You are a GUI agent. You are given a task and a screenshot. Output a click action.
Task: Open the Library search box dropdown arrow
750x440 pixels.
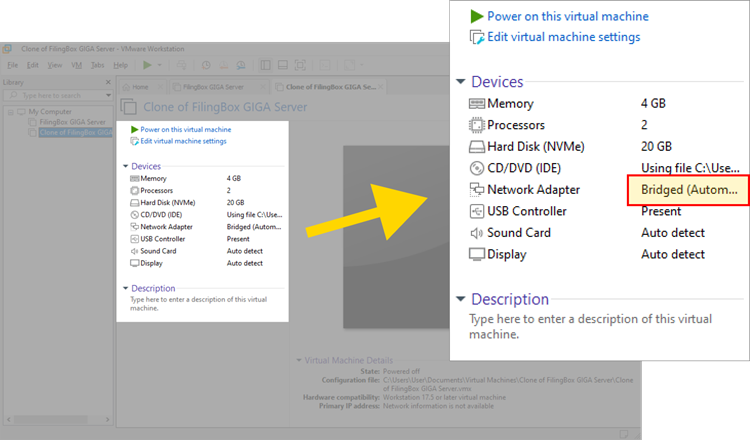click(108, 97)
